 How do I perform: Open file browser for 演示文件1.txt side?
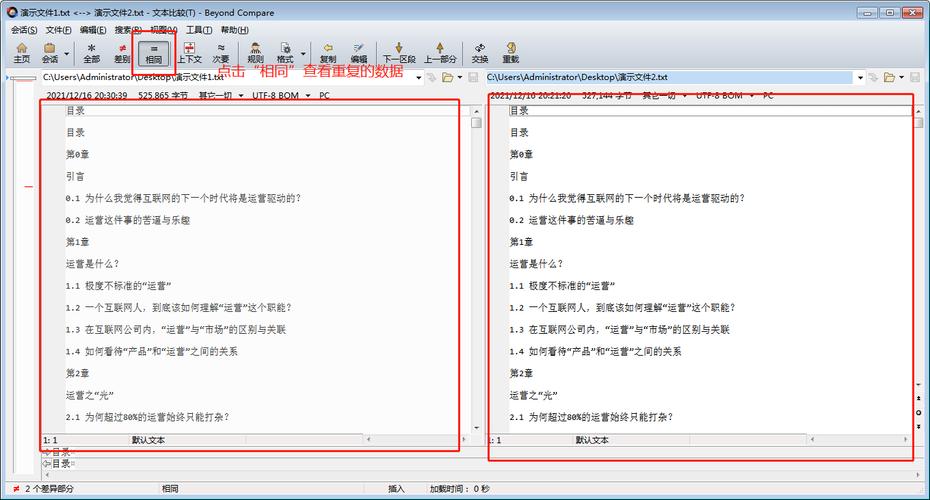[x=447, y=77]
